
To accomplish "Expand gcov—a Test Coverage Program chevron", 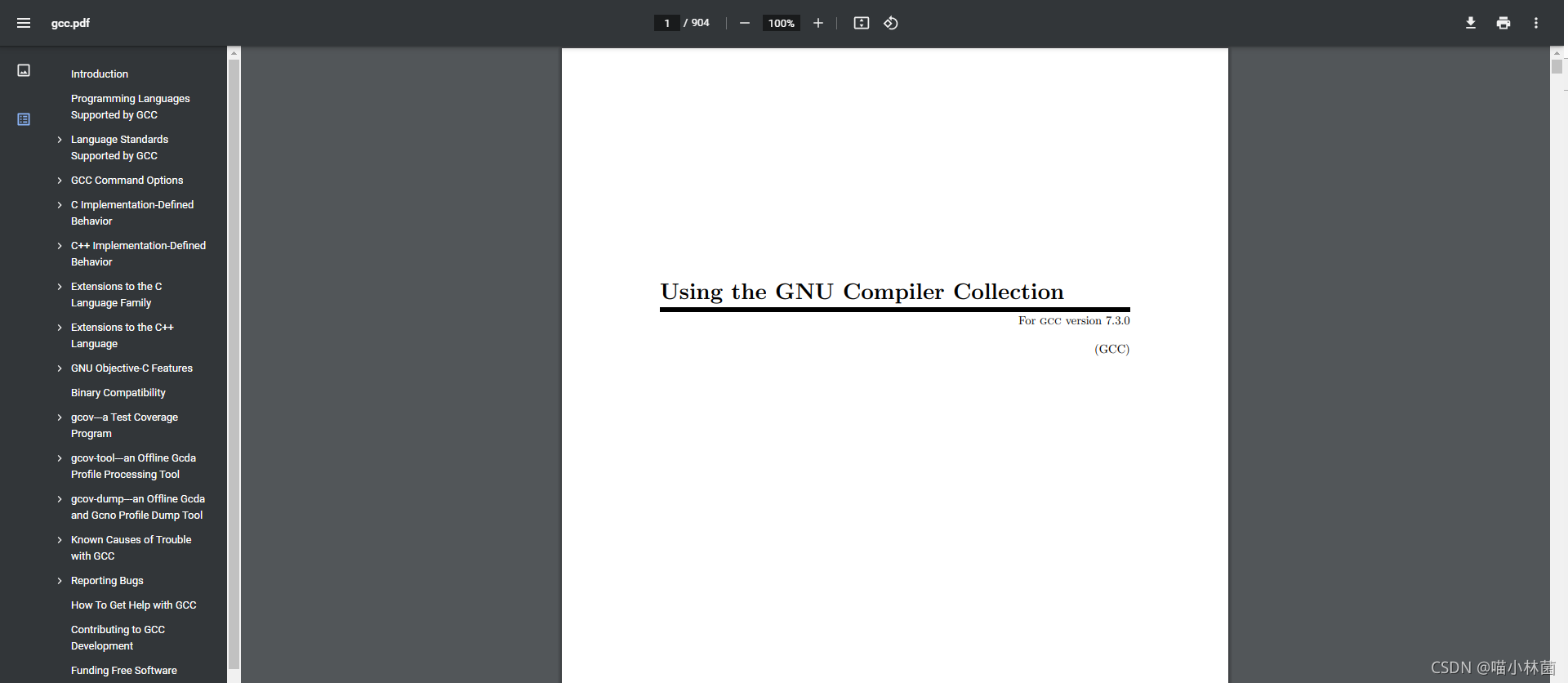I will point(60,417).
